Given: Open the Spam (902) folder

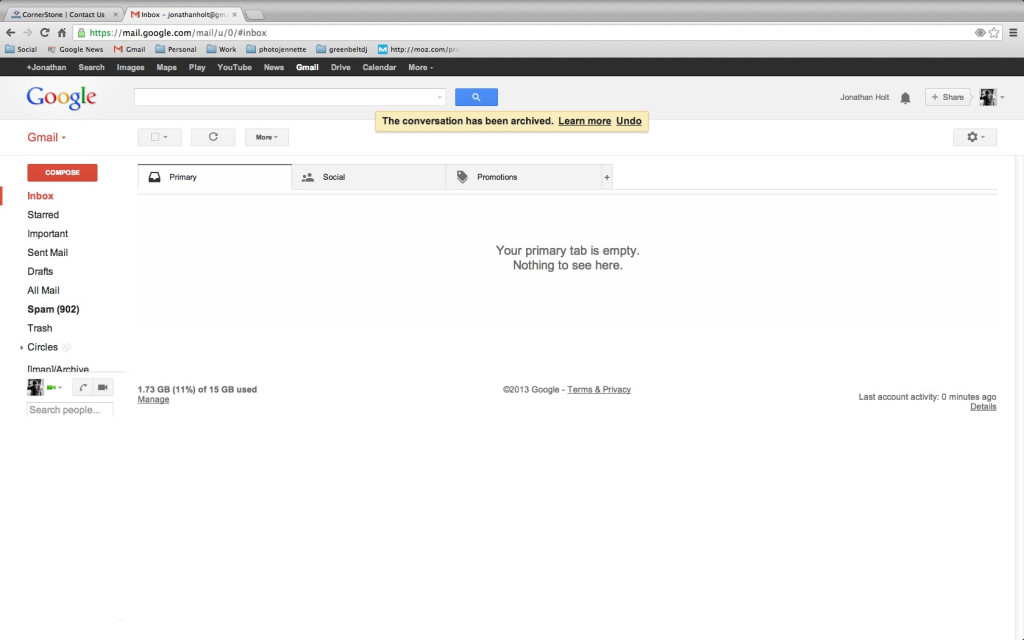Looking at the screenshot, I should pos(54,310).
